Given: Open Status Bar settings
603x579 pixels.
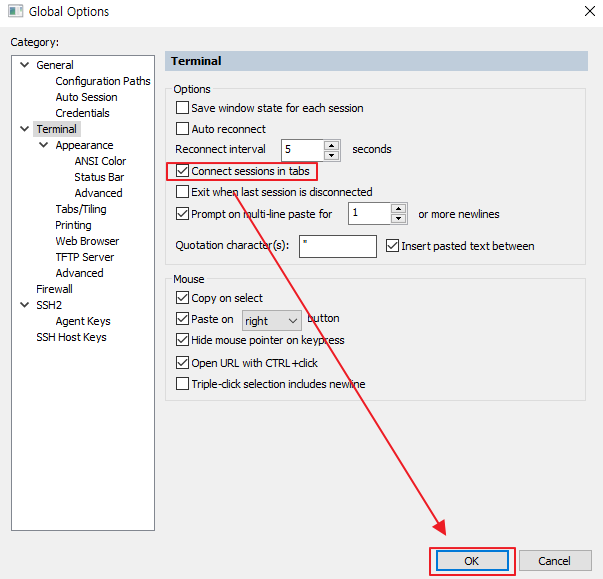Looking at the screenshot, I should [99, 177].
